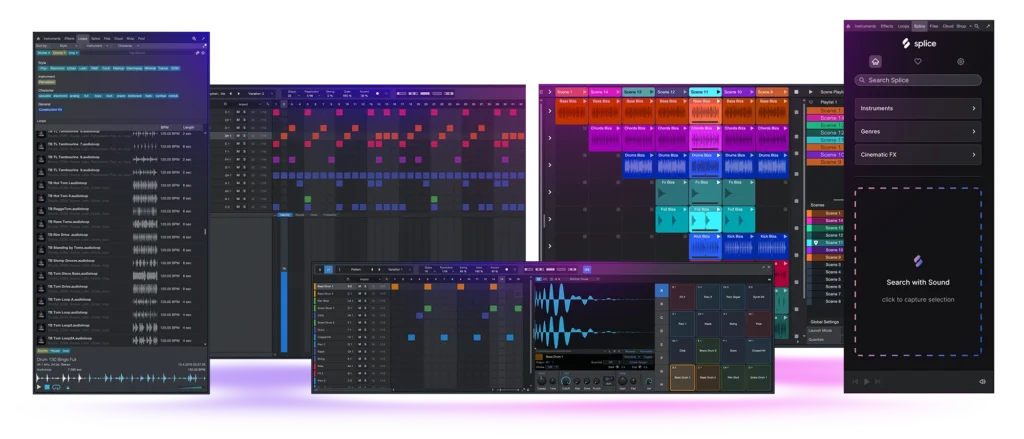
Task: Click the speaker icon in Splice footer
Action: point(981,381)
